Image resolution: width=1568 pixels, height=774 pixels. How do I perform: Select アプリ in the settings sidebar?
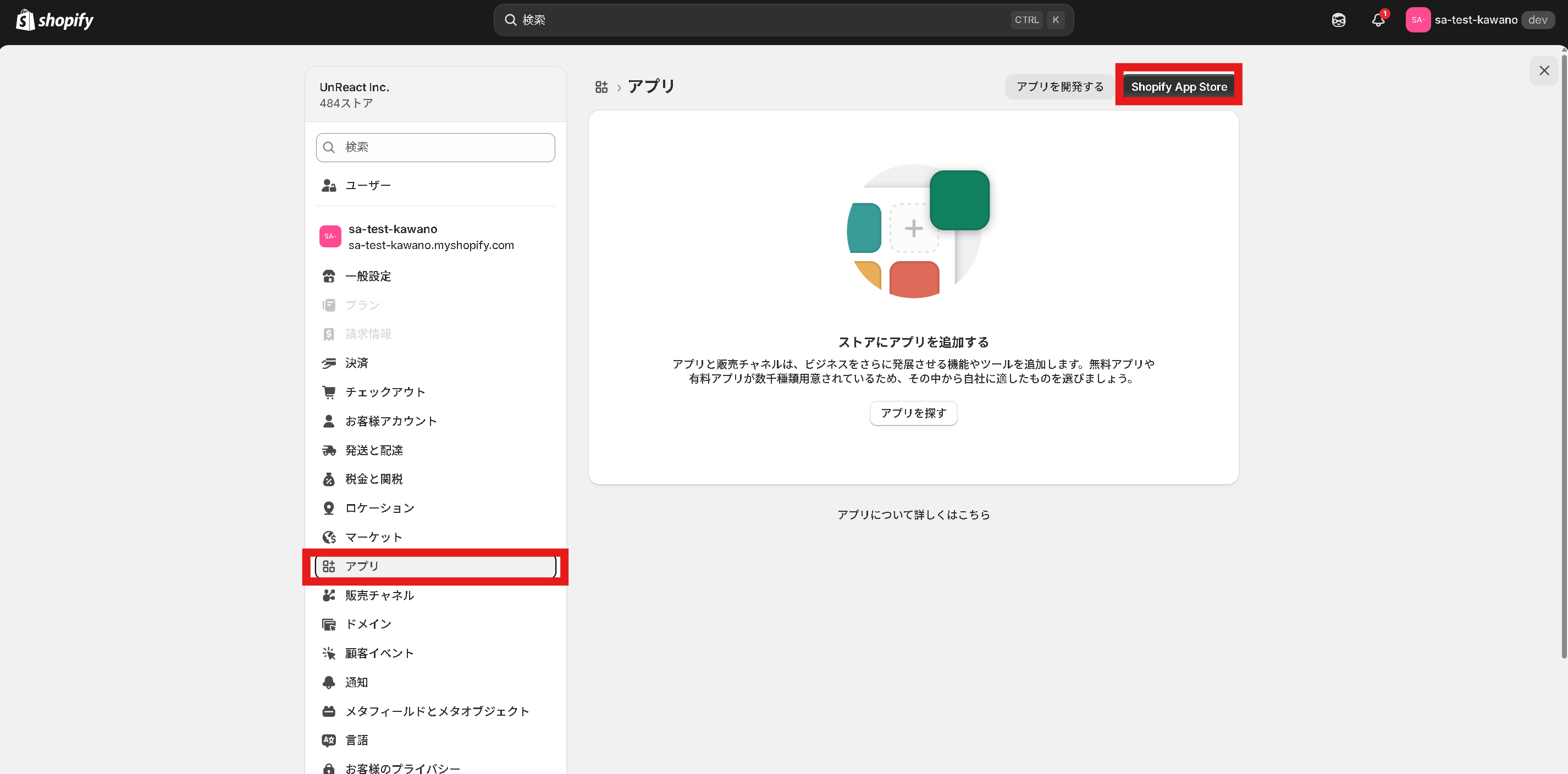435,567
